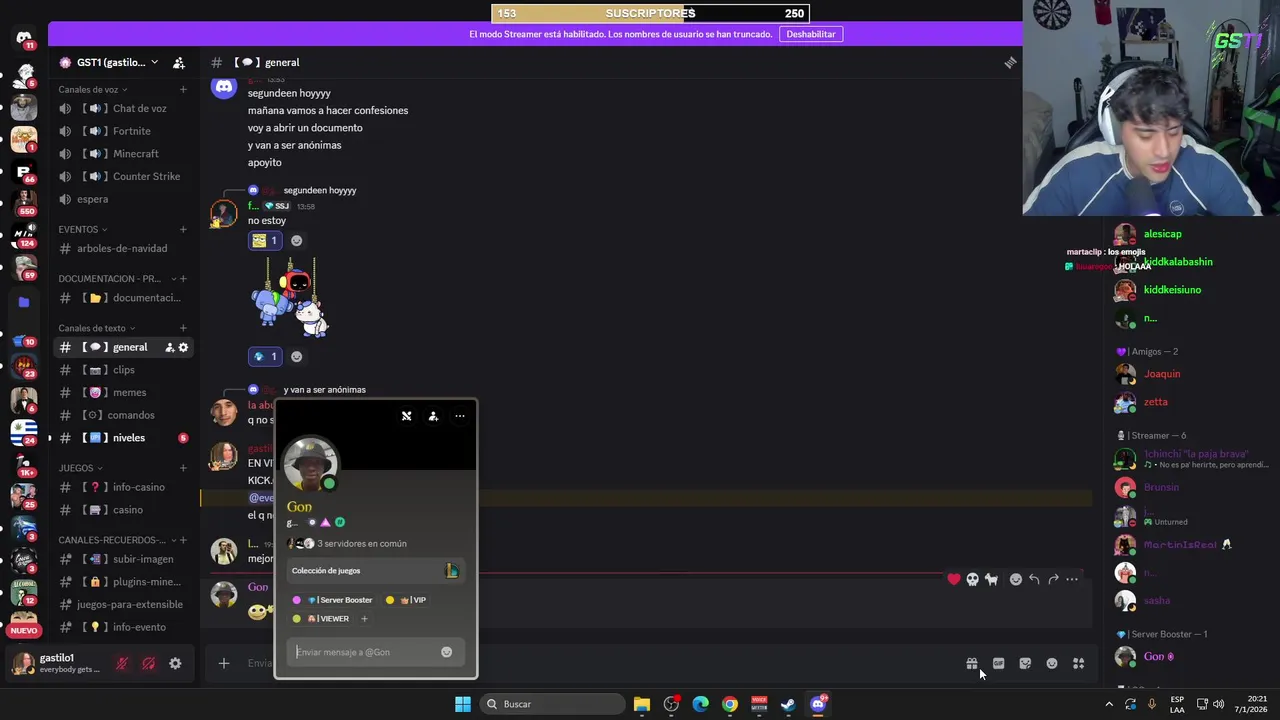
Task: Create channel in Canales de voz
Action: coord(183,89)
